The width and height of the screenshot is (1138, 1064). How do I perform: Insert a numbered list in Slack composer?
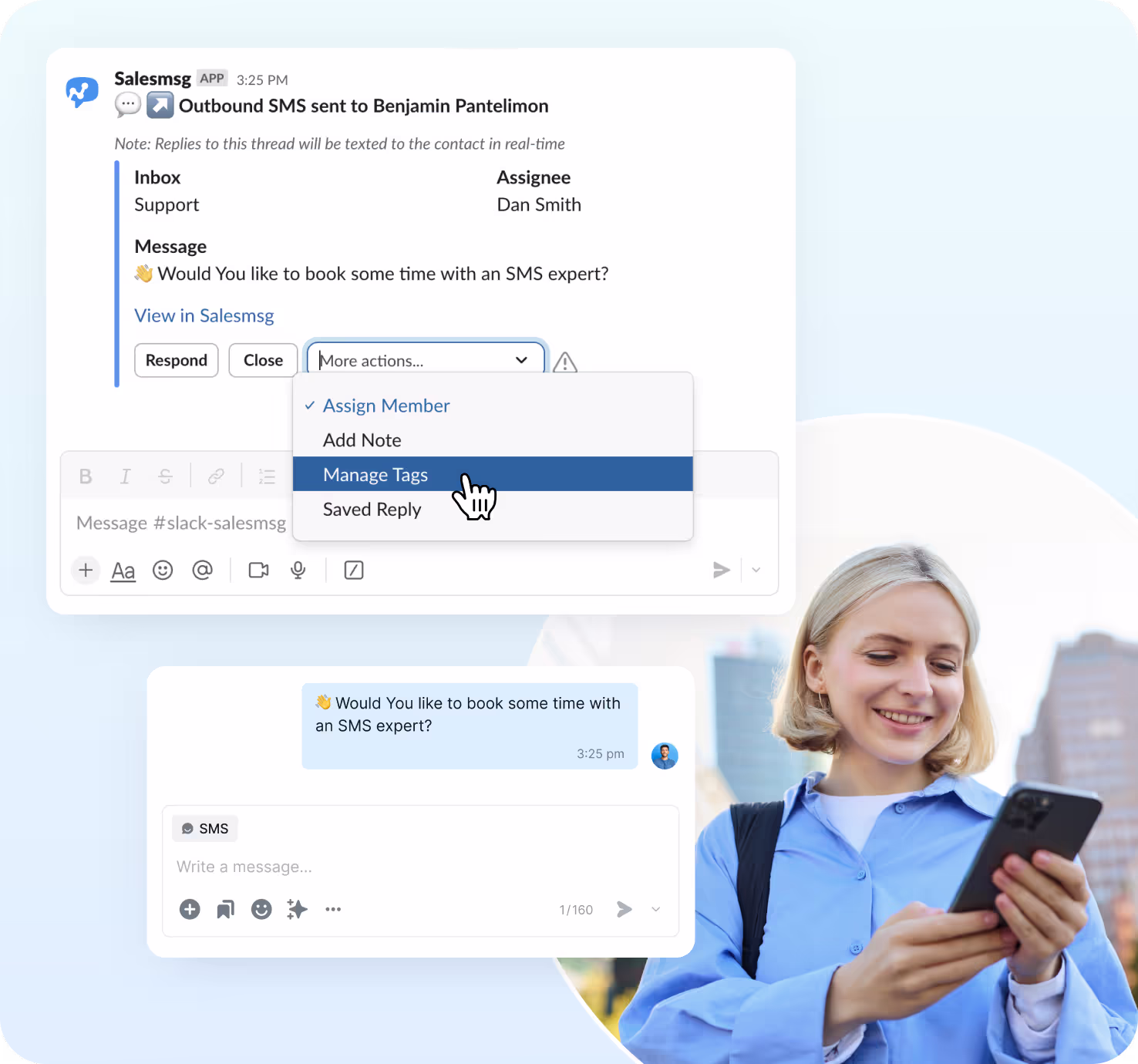(x=267, y=476)
